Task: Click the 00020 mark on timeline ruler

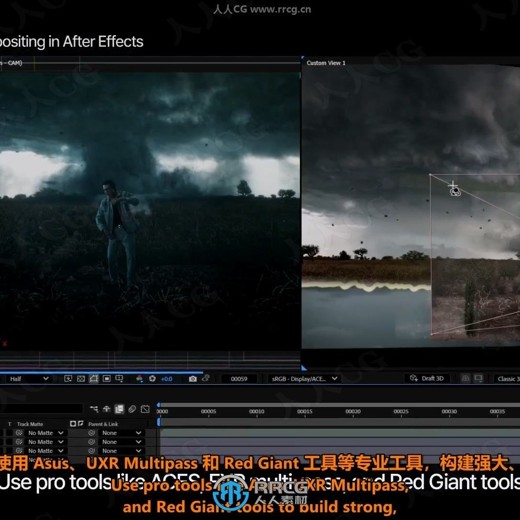Action: click(353, 412)
